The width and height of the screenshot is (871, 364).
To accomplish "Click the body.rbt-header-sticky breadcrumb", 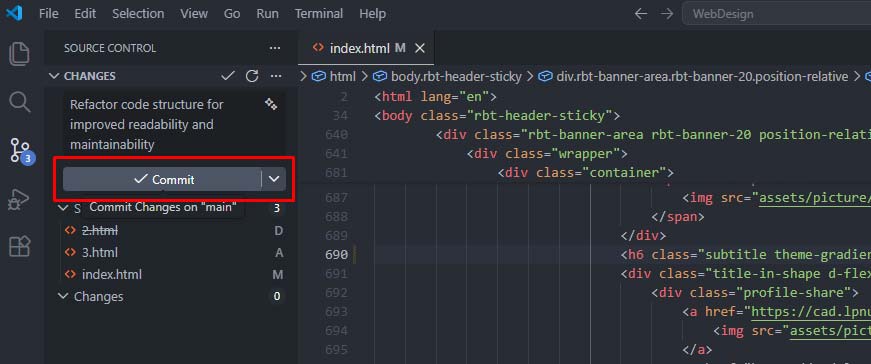I will click(x=448, y=76).
